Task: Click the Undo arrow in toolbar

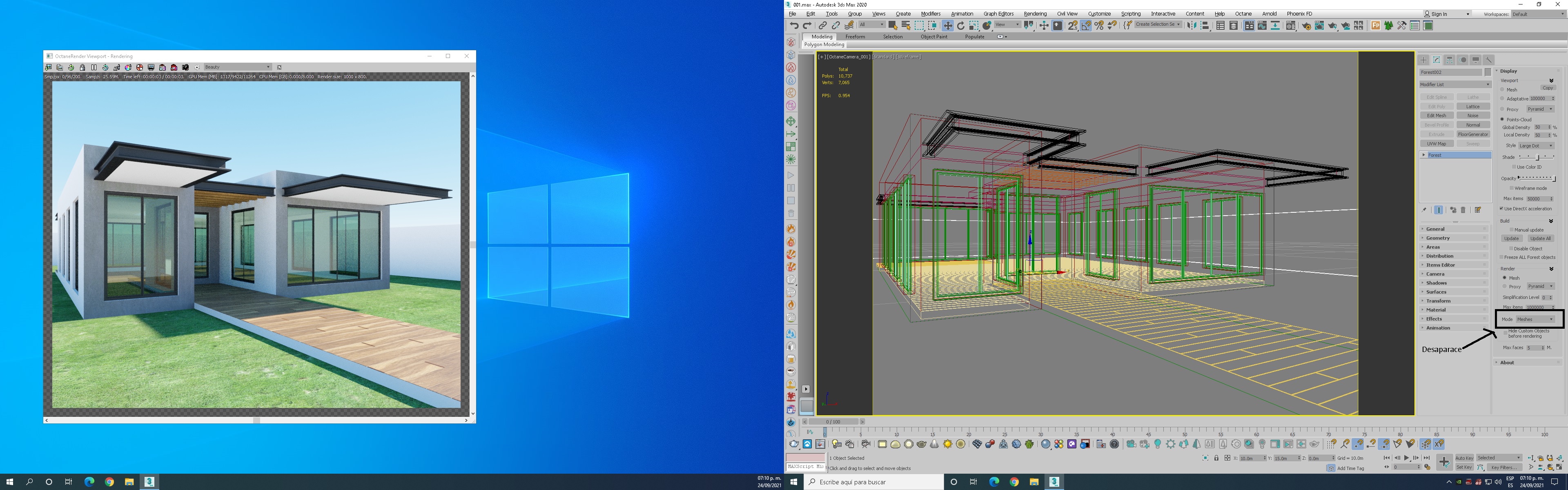Action: [x=794, y=26]
